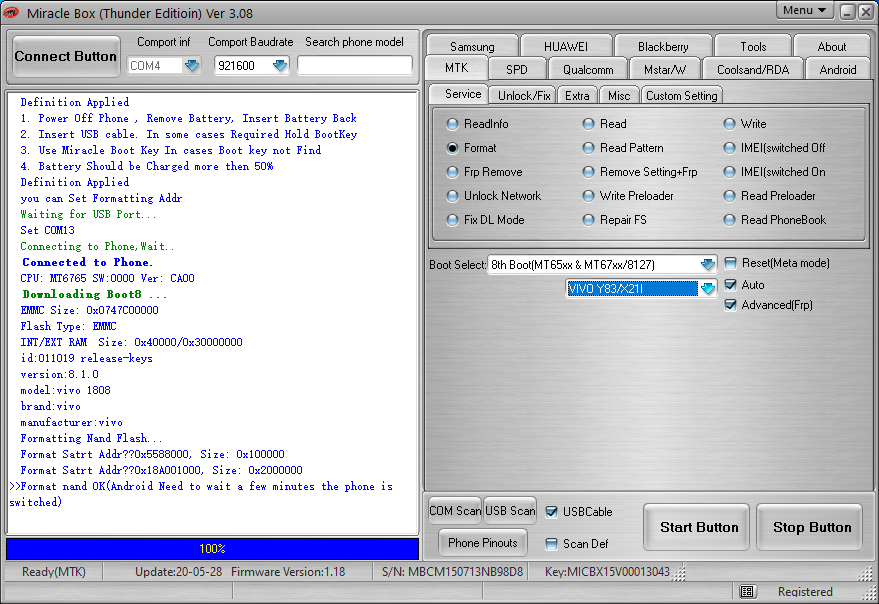Switch to the Extra sub-tab
The width and height of the screenshot is (879, 604).
(x=577, y=95)
